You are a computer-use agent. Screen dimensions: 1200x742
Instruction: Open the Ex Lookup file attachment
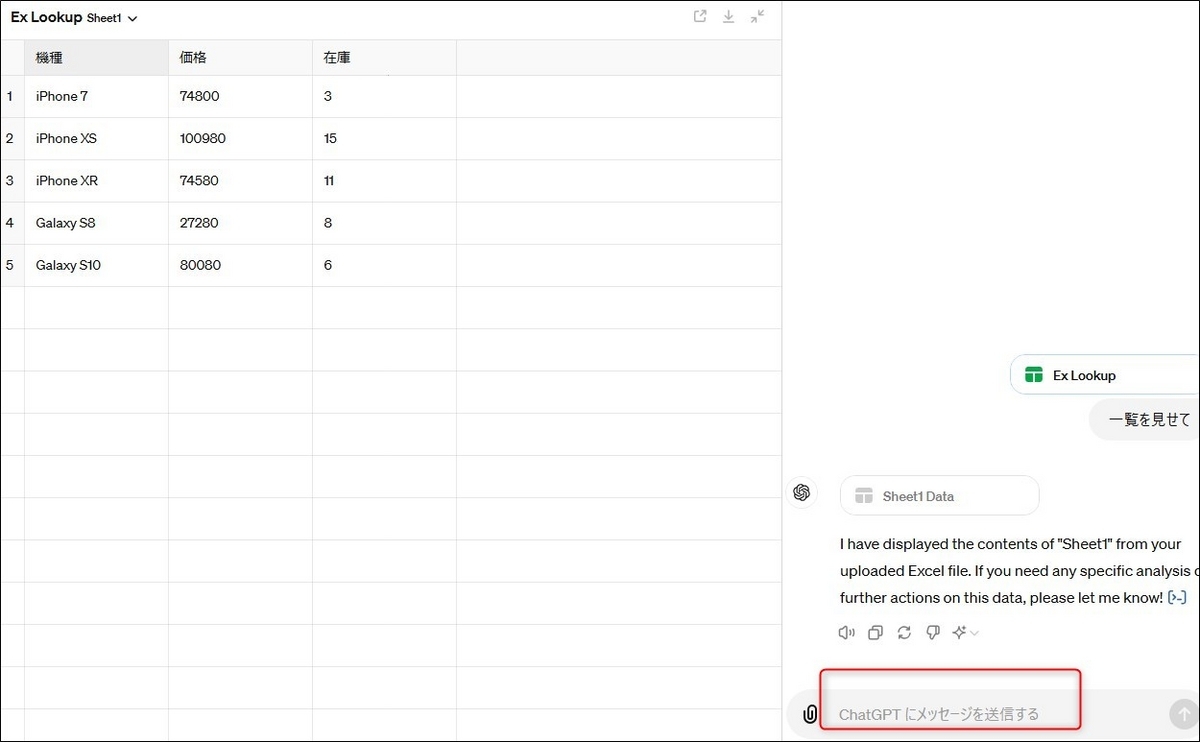1105,375
